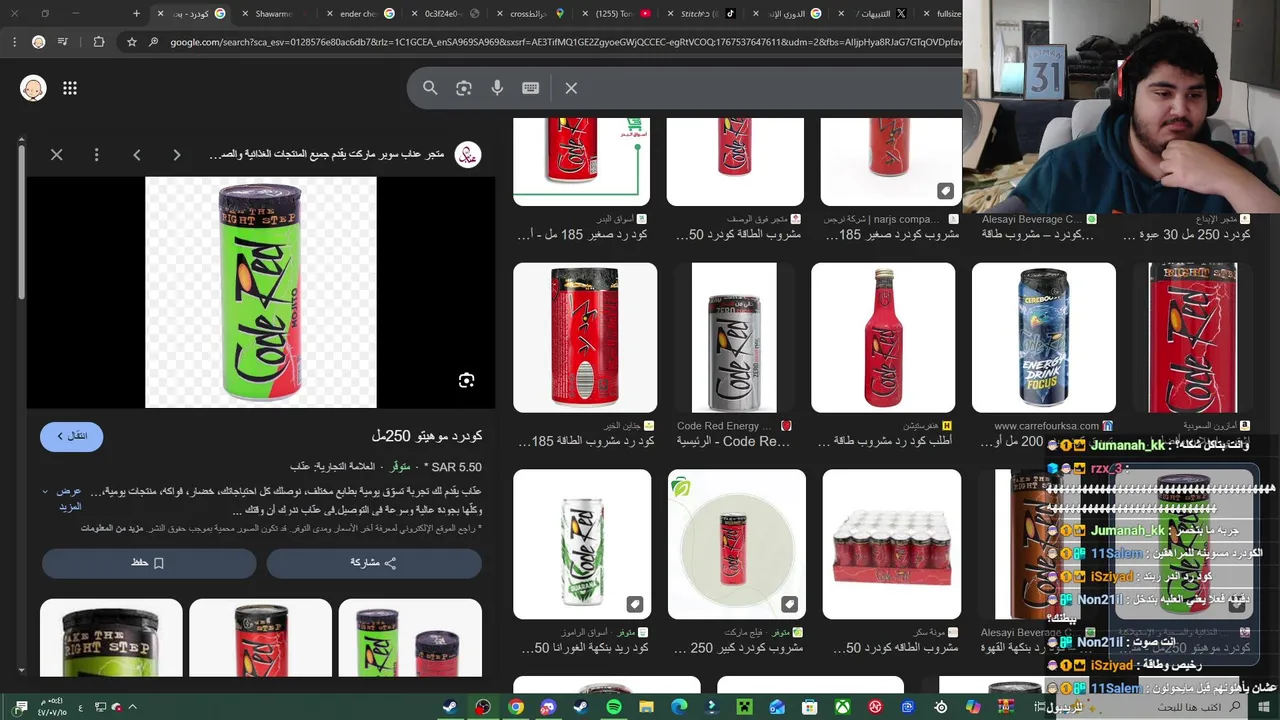The height and width of the screenshot is (720, 1280).
Task: Bookmark this page with the star icon
Action: 131,42
